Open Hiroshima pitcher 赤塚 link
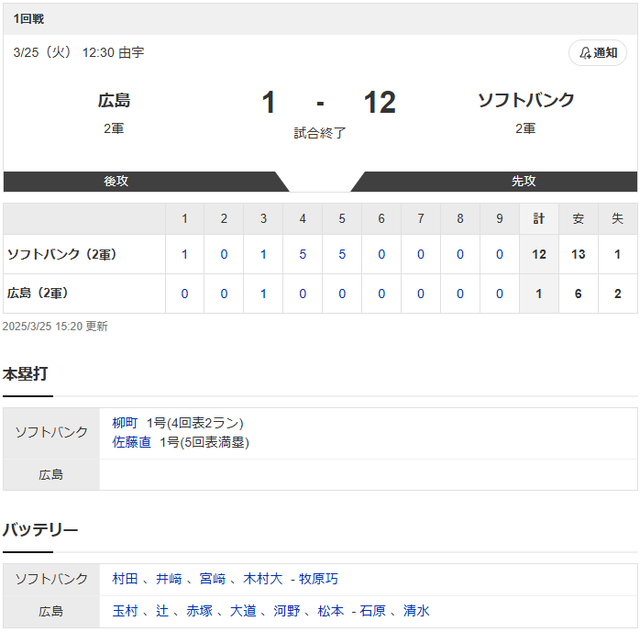 200,611
